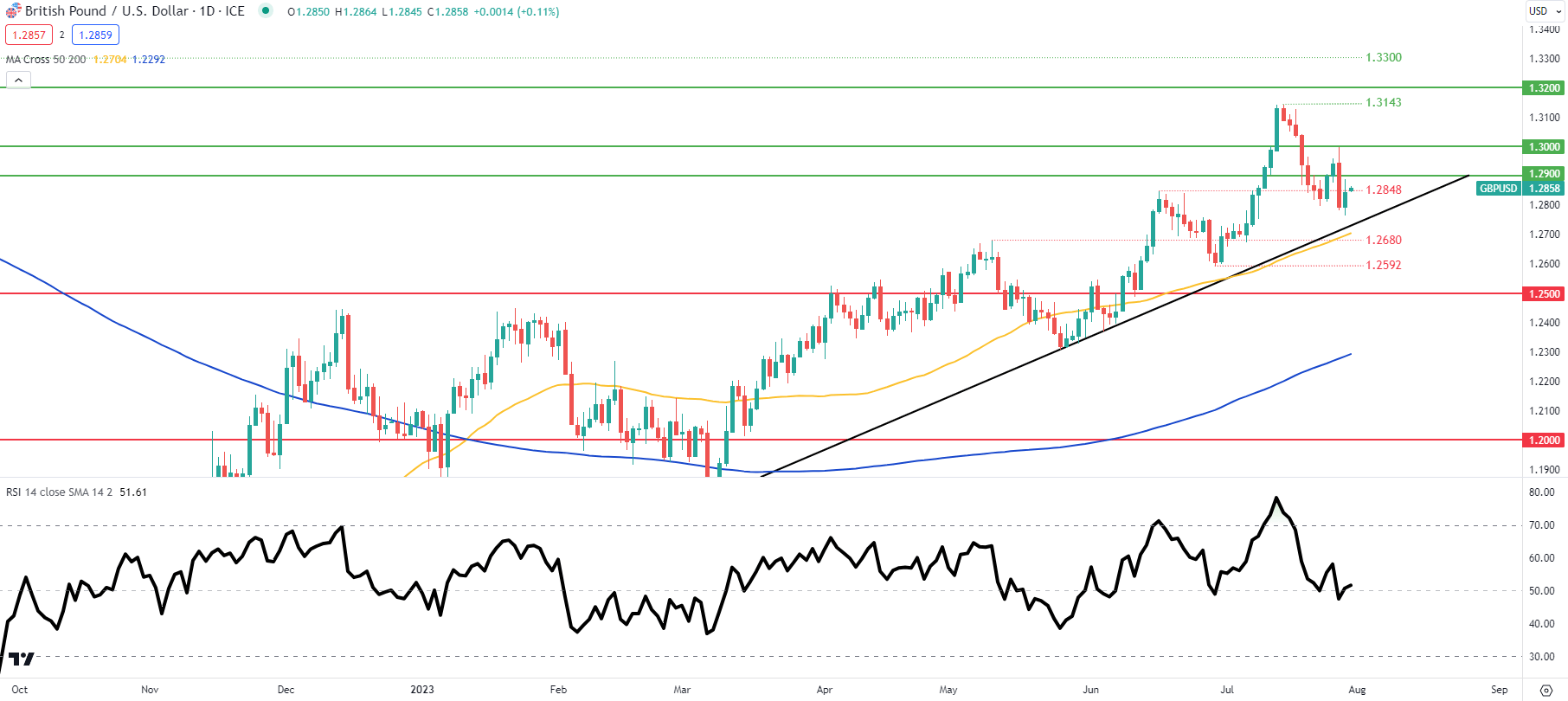Select the 1.2592 level text
Viewport: 1568px width, 701px height.
1384,266
